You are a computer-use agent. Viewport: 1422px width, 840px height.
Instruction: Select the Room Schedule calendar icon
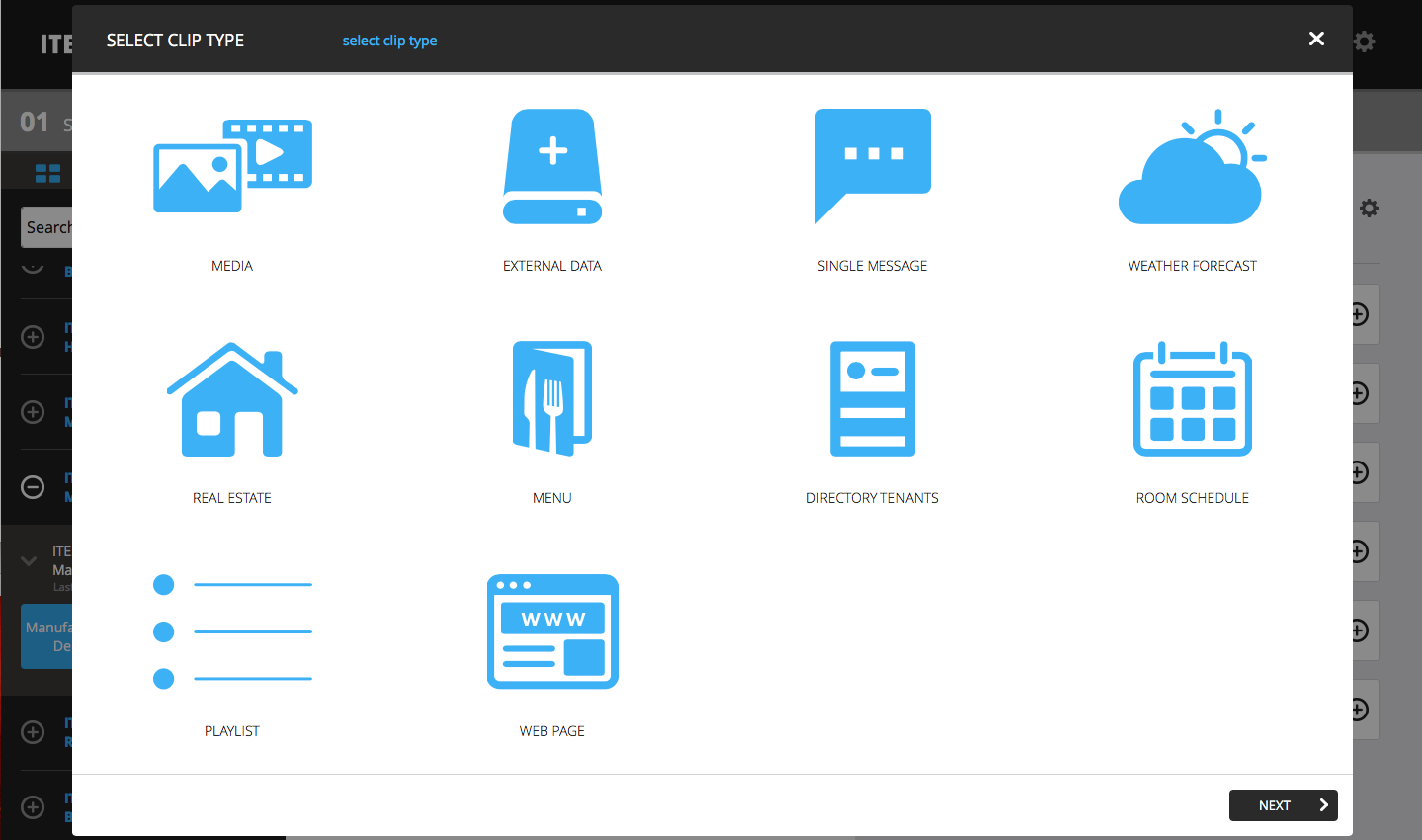click(1193, 399)
